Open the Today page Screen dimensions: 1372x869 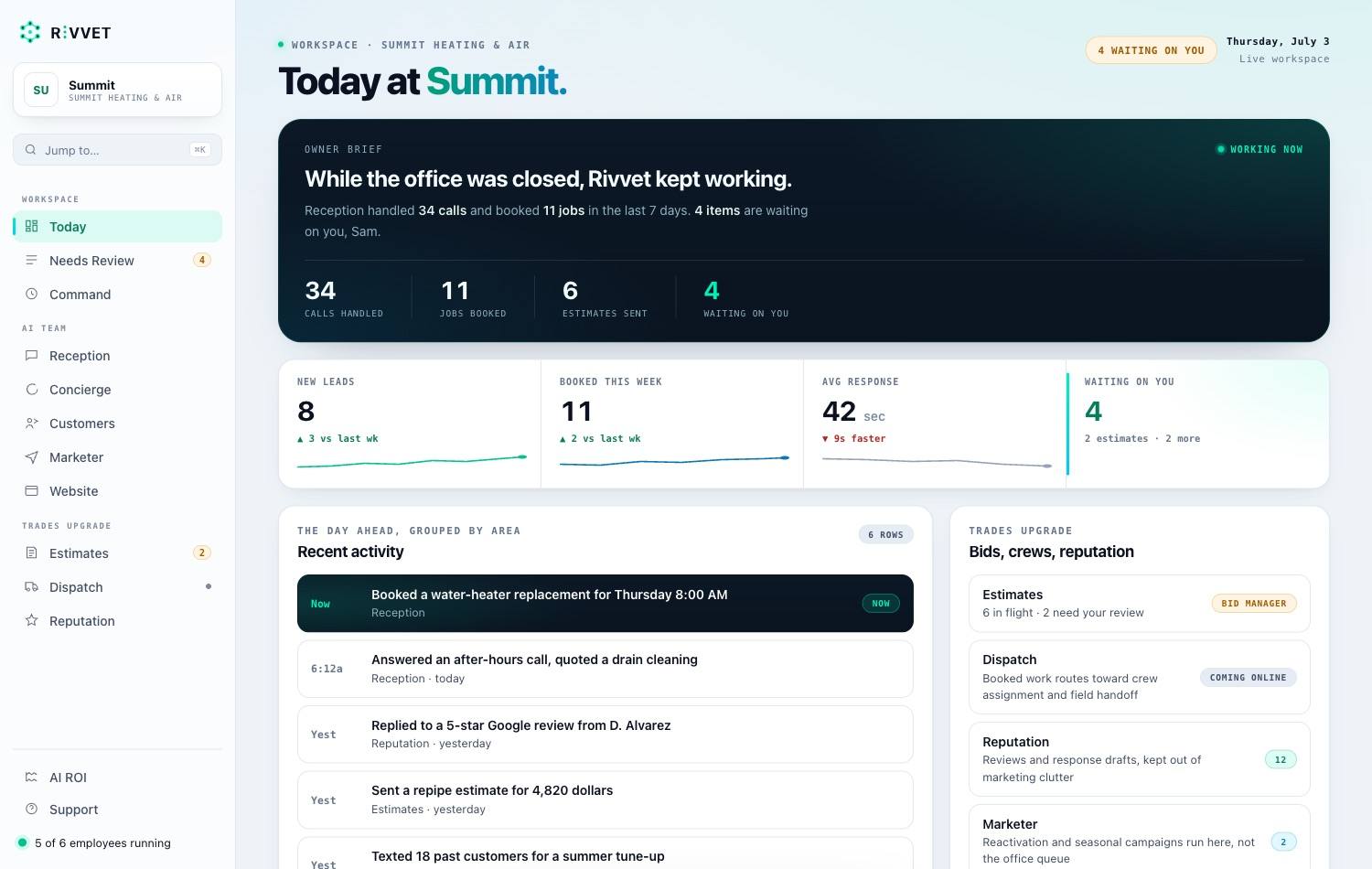coord(117,227)
